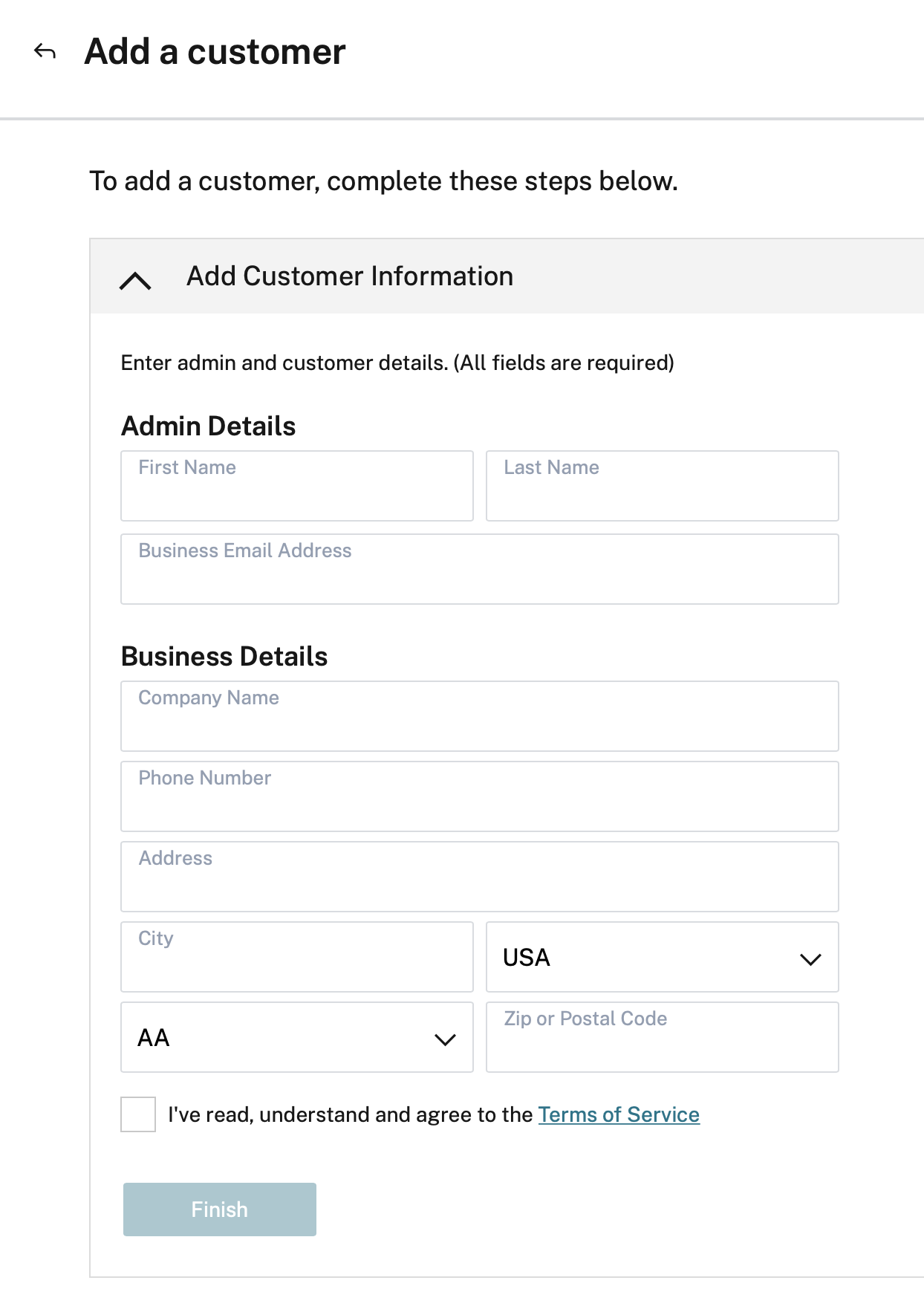
Task: Click the City field
Action: point(297,957)
